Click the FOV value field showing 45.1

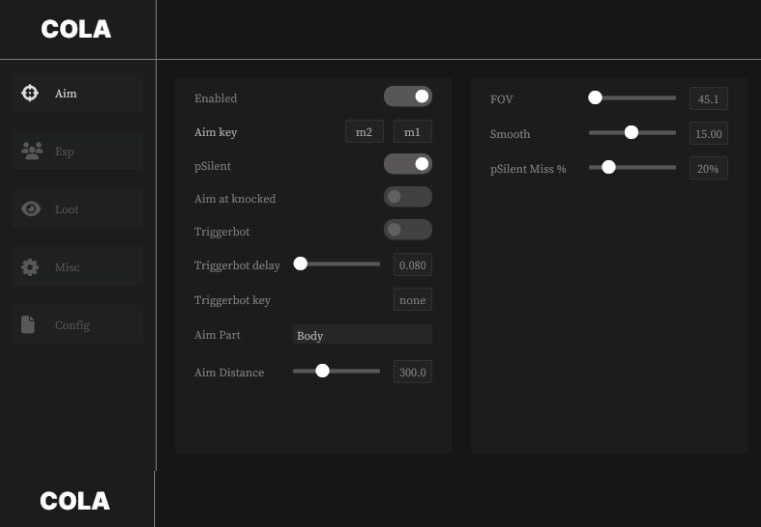coord(709,98)
